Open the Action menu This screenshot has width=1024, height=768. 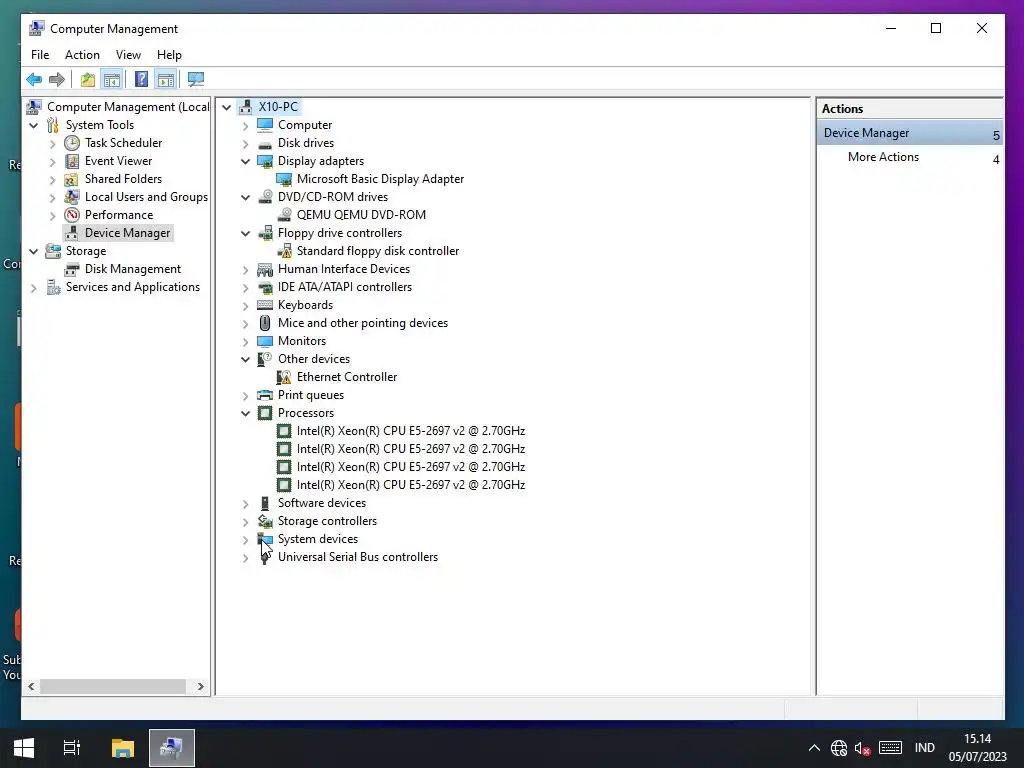click(x=82, y=55)
